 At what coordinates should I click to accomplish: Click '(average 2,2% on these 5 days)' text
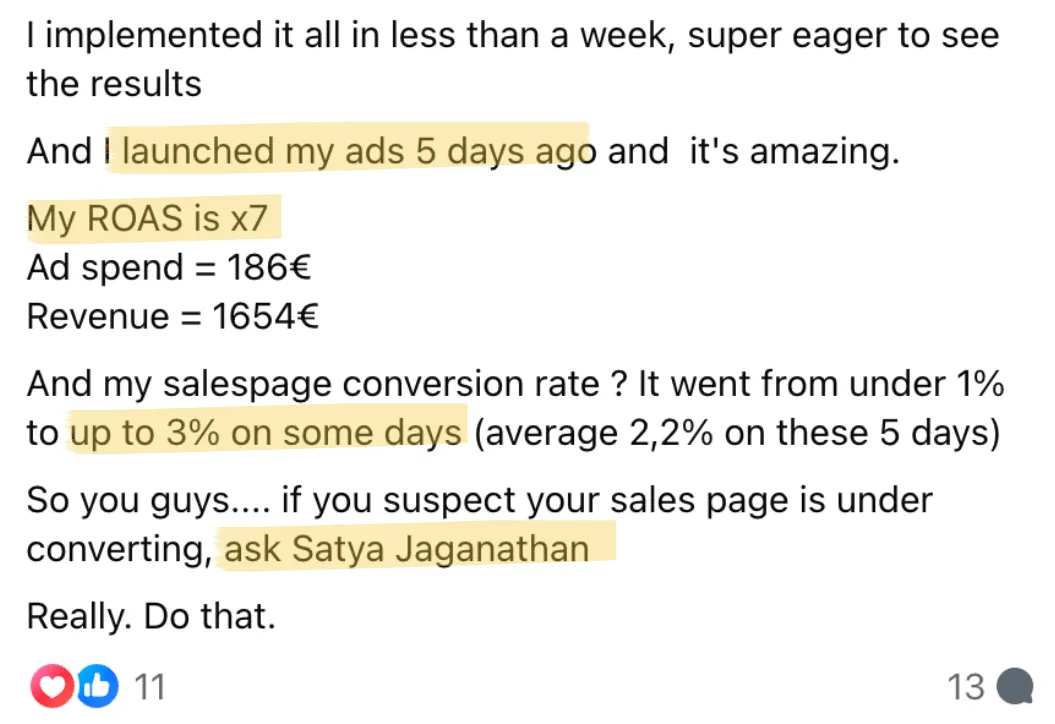point(737,433)
